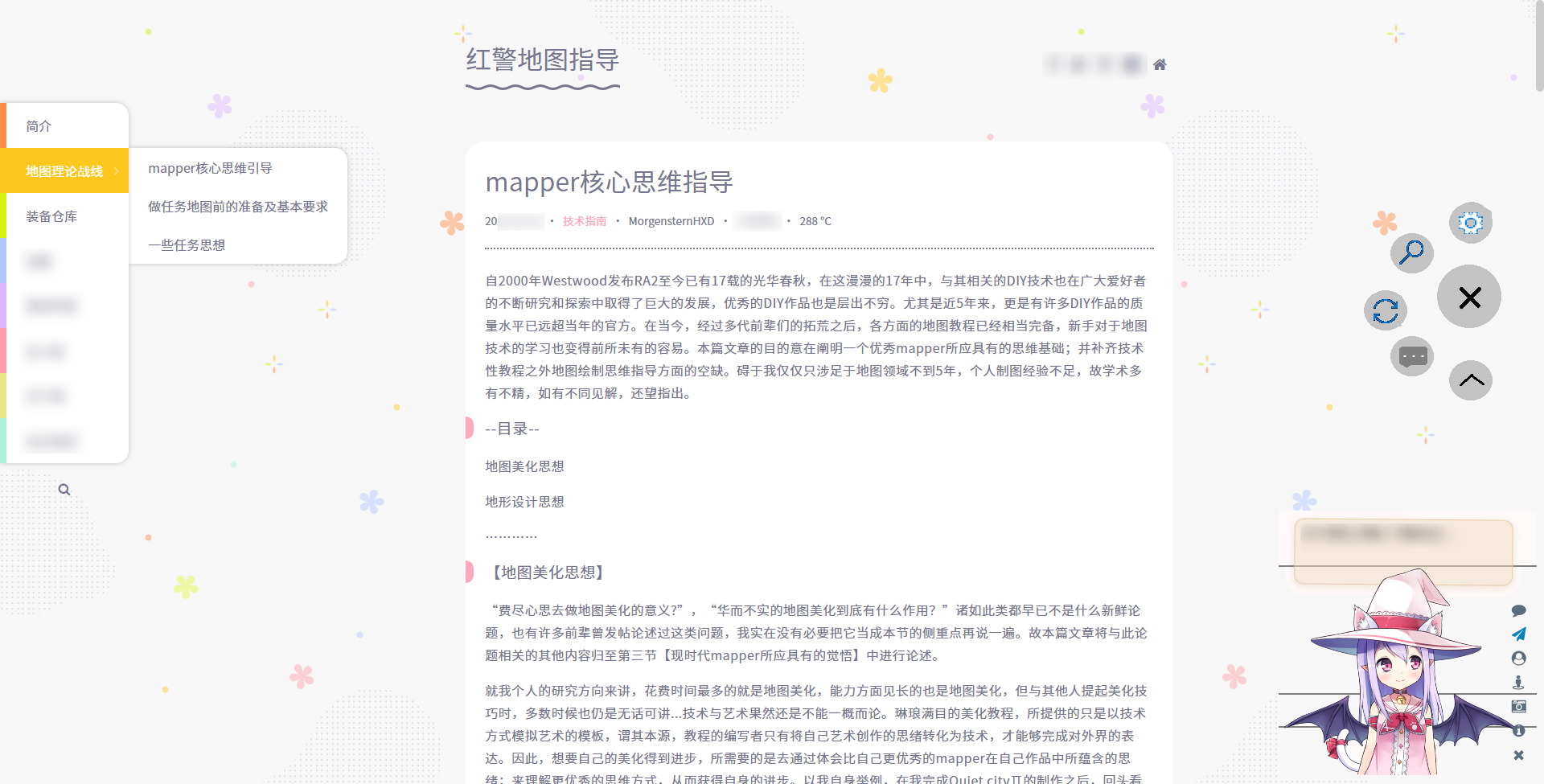Click the home icon near page title
This screenshot has height=784, width=1544.
coord(1159,64)
